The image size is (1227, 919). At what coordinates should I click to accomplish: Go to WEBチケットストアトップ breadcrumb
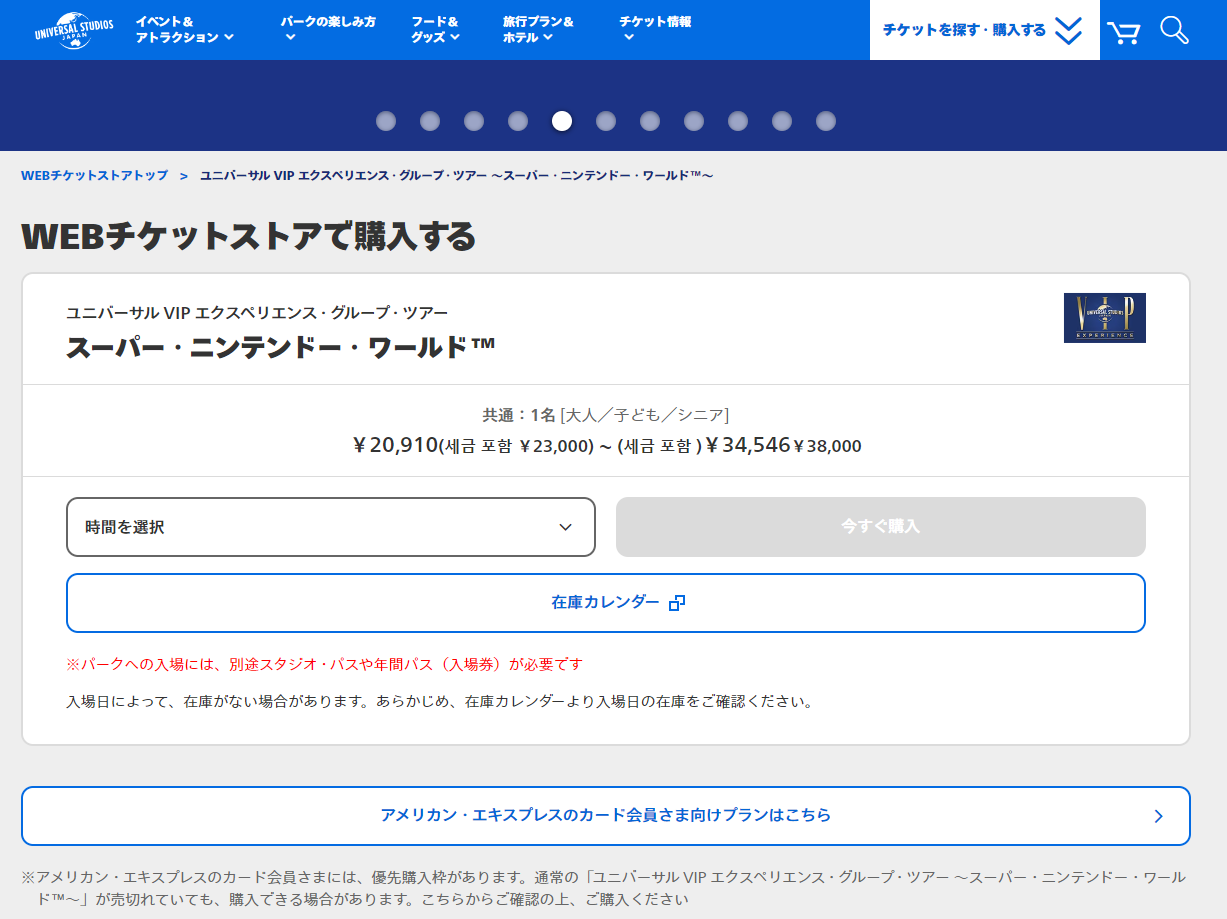pos(95,175)
